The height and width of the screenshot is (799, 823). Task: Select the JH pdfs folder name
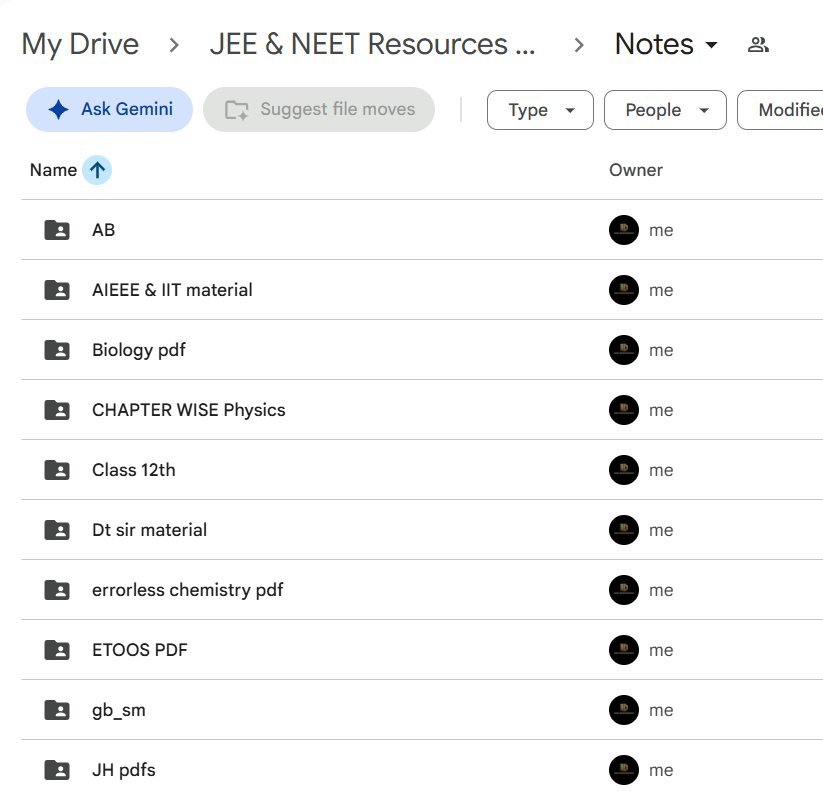(124, 771)
